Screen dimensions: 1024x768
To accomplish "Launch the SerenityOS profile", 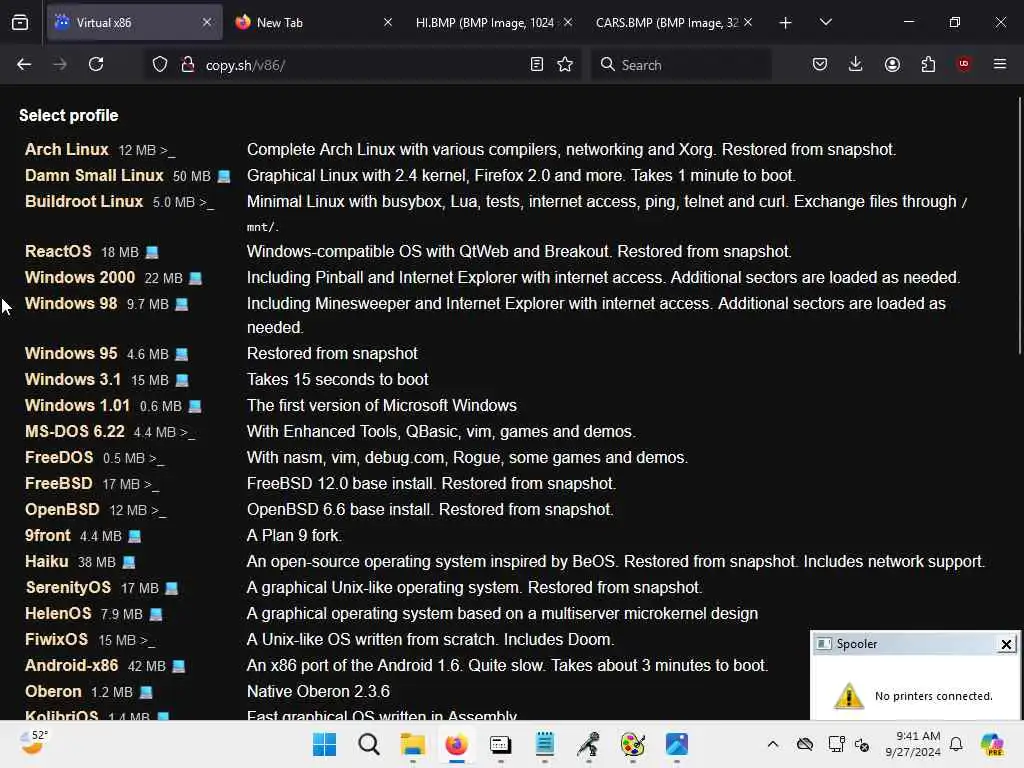I will (69, 588).
